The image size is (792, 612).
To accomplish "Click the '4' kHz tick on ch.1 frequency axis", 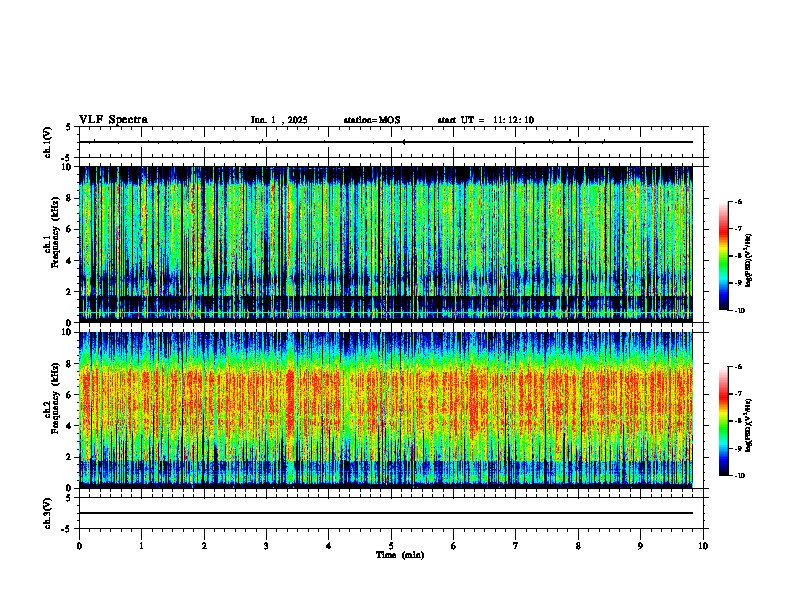I will point(69,261).
